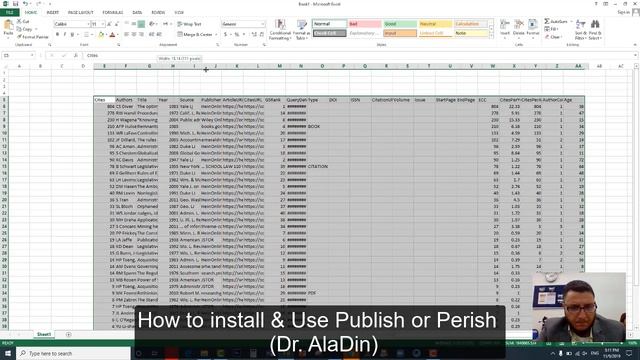Open Conditional Formatting menu
The height and width of the screenshot is (360, 640).
280,29
